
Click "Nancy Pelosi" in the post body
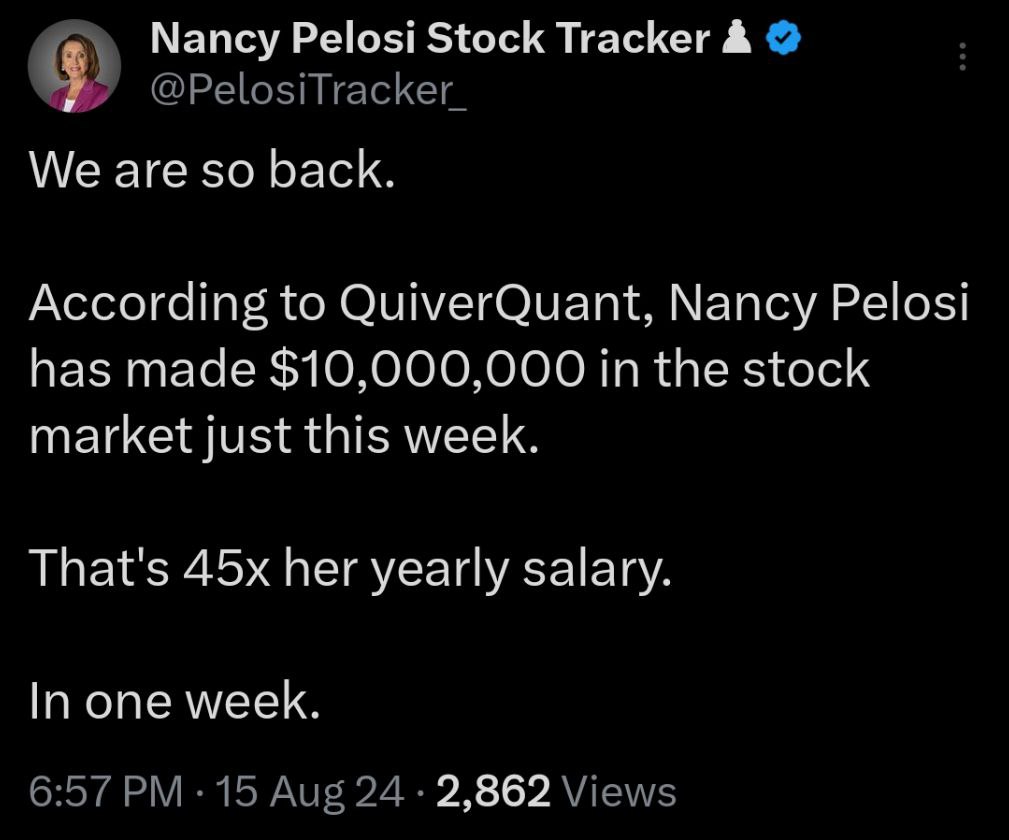coord(819,303)
